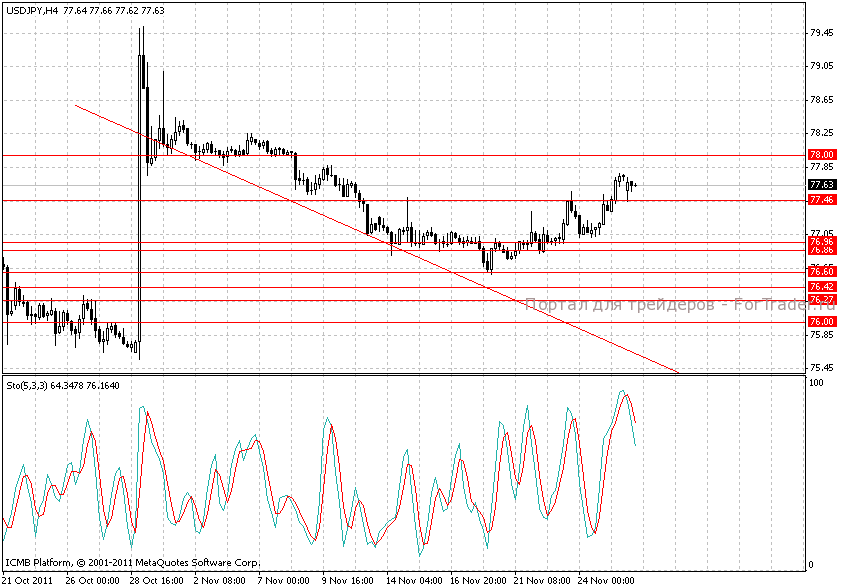Screen dimensions: 843x588
Task: Click the 7 Nov 00:00 time label
Action: click(283, 580)
